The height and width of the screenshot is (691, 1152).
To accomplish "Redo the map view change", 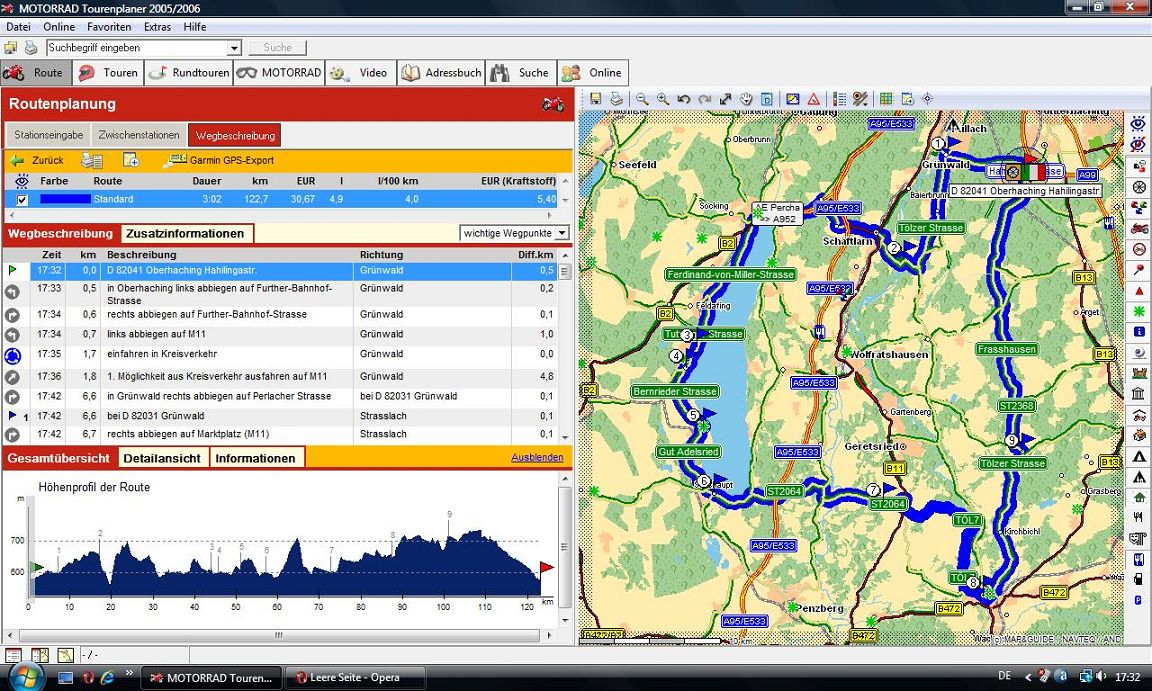I will [x=705, y=98].
